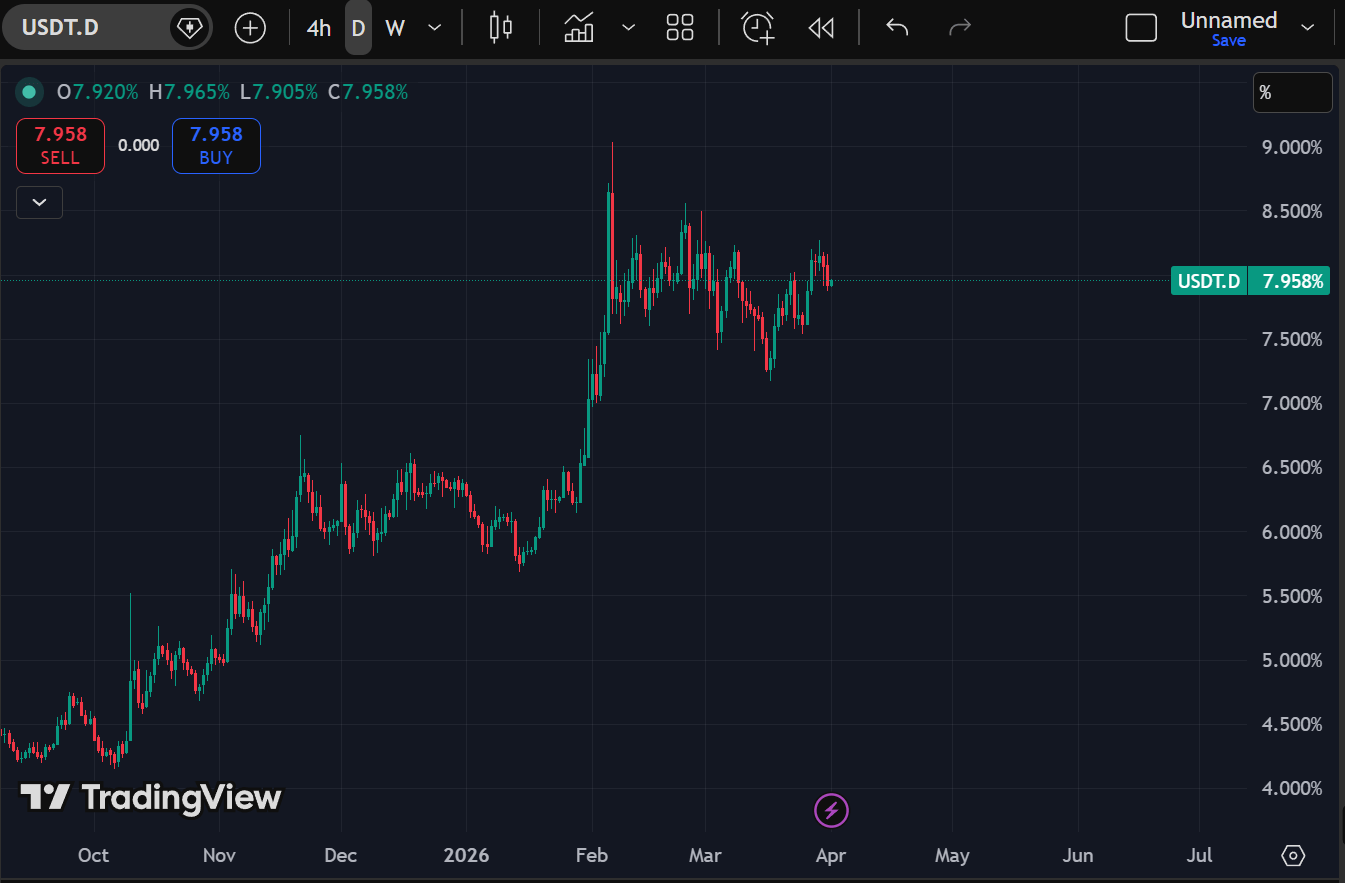This screenshot has width=1345, height=883.
Task: Click the purple lightning event marker
Action: tap(832, 810)
